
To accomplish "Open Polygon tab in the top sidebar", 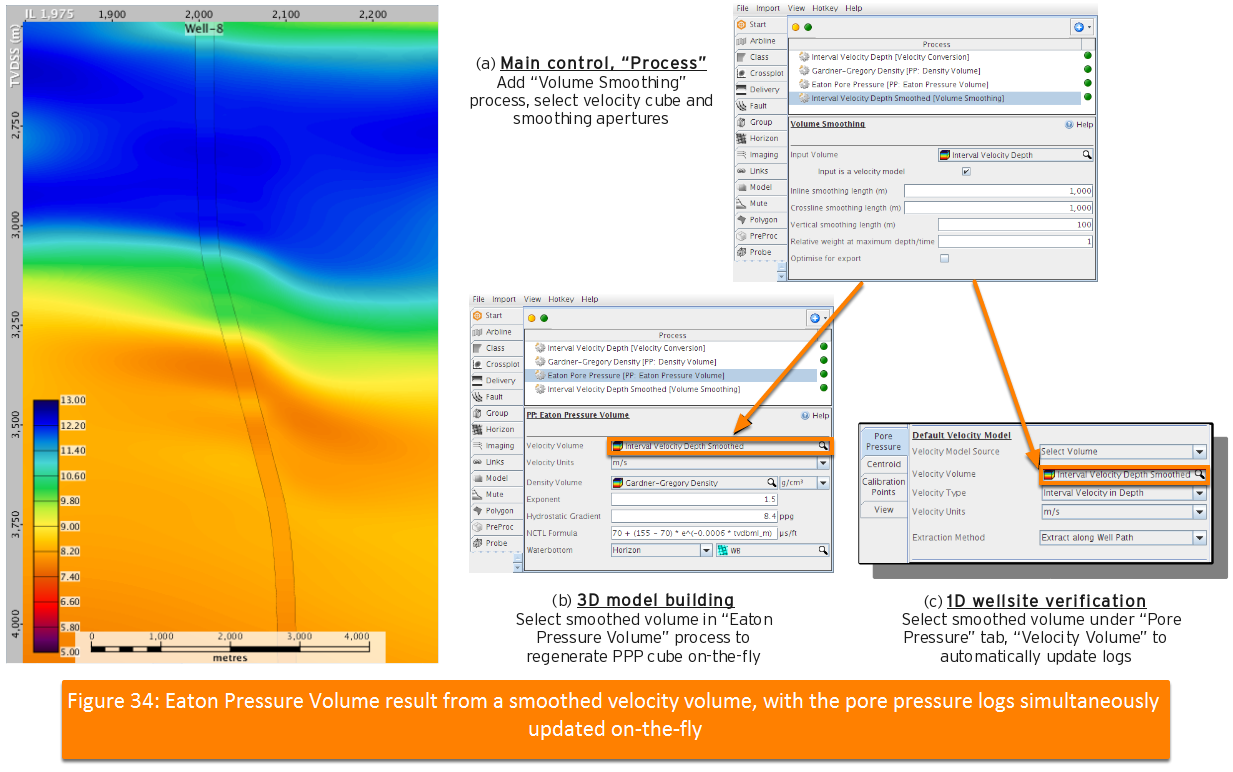I will click(759, 220).
